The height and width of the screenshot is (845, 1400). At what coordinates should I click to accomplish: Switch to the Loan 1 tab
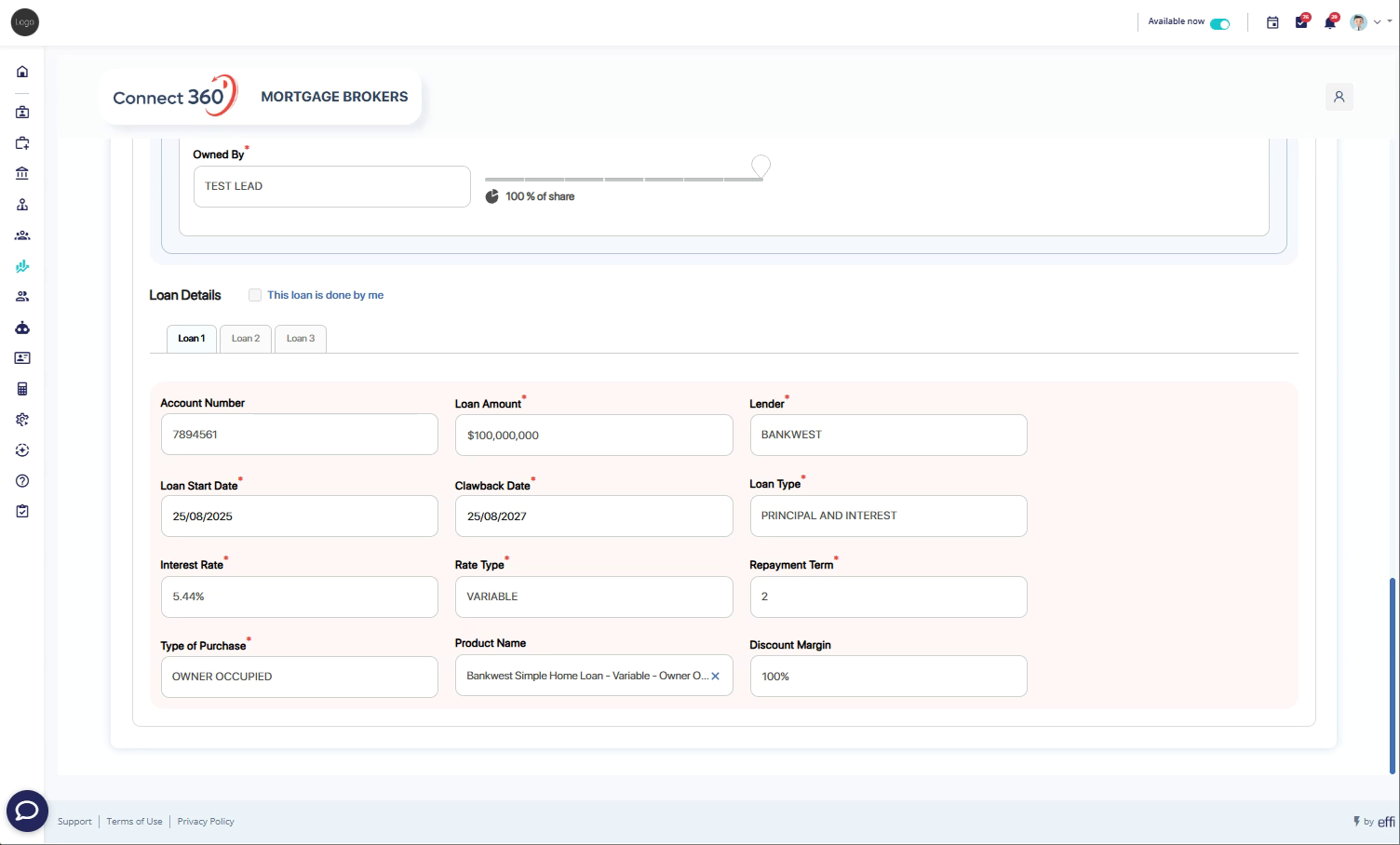click(192, 339)
